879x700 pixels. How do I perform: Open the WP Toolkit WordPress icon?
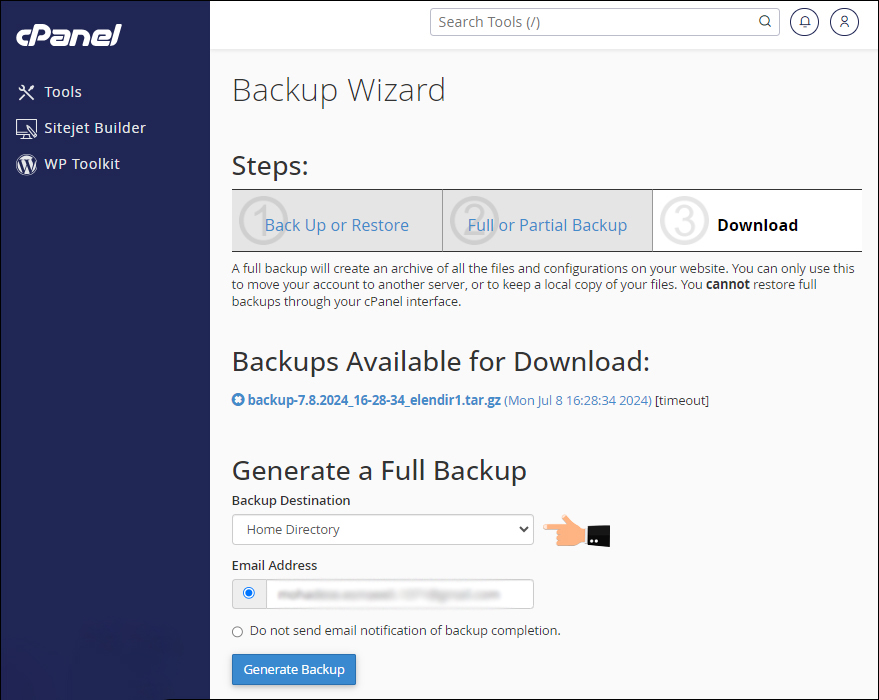(x=26, y=165)
